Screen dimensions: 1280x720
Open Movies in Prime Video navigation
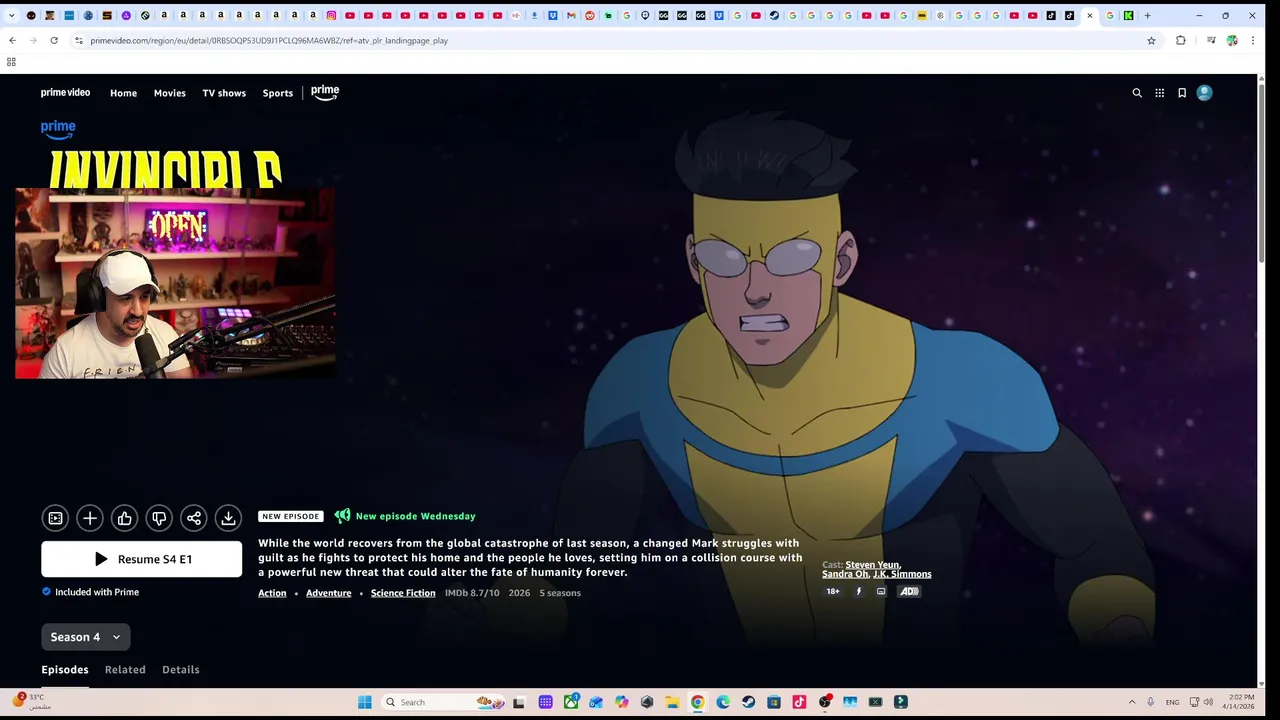click(x=170, y=93)
